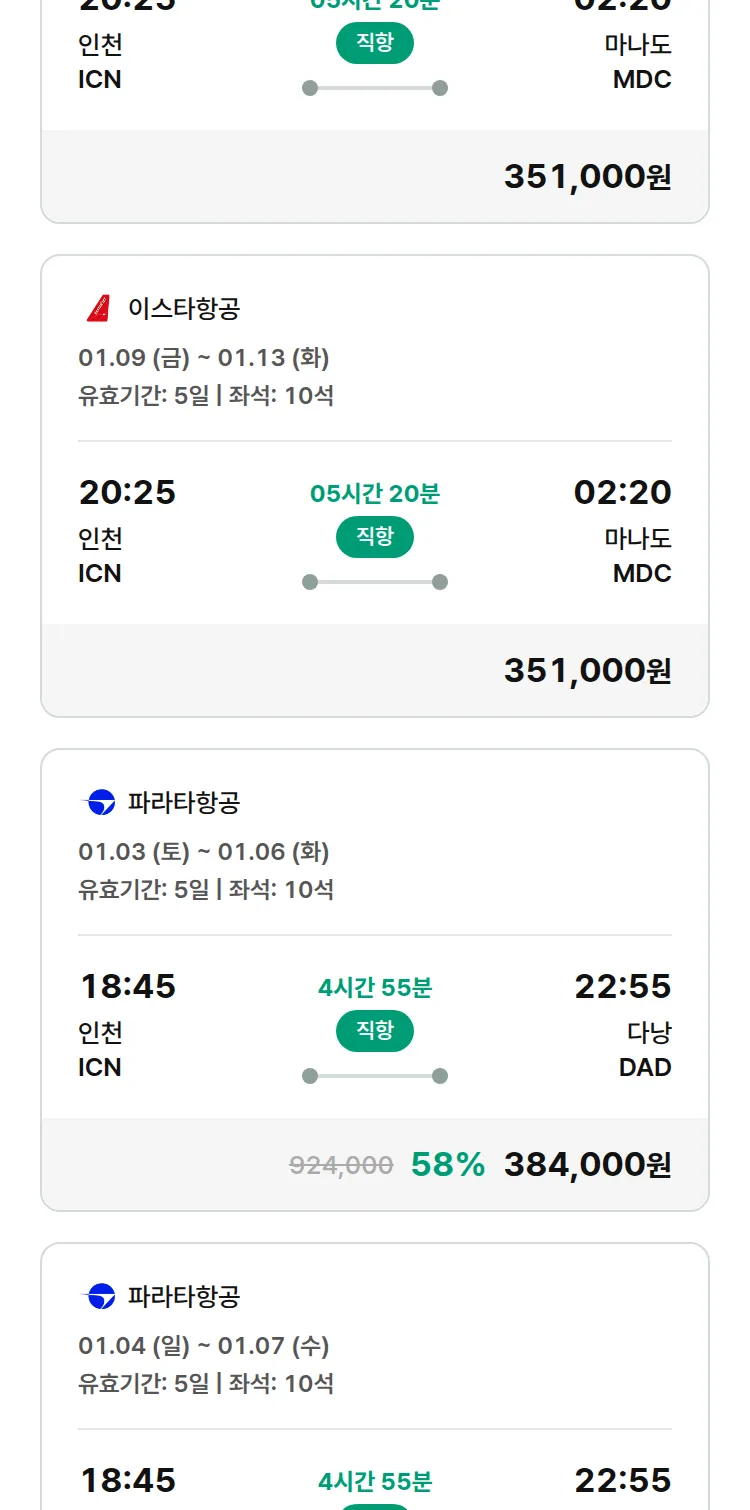750x1510 pixels.
Task: Click the crossed-out 924,000 original price
Action: click(341, 1165)
